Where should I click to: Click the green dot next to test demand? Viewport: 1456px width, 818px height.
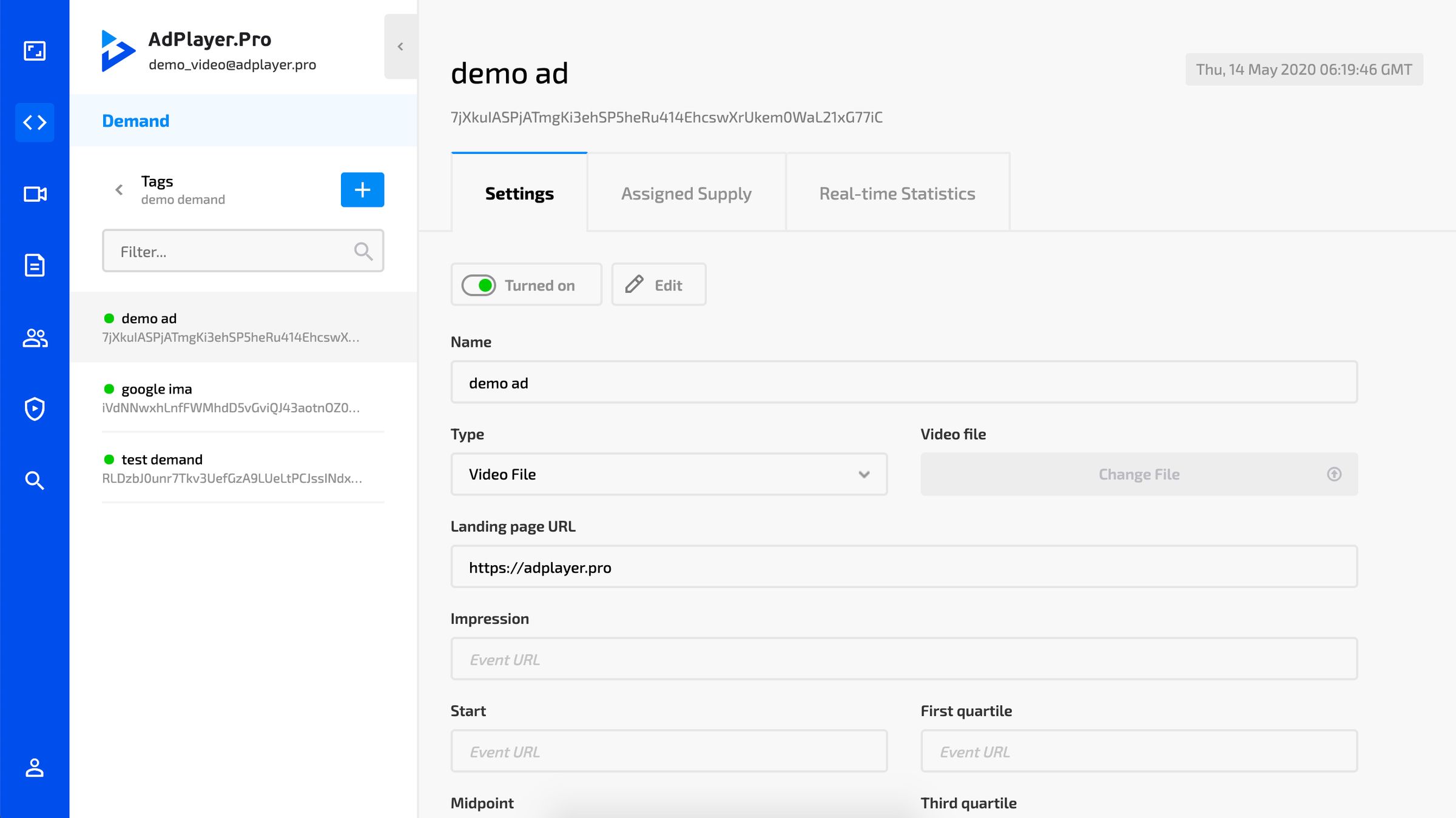click(110, 459)
